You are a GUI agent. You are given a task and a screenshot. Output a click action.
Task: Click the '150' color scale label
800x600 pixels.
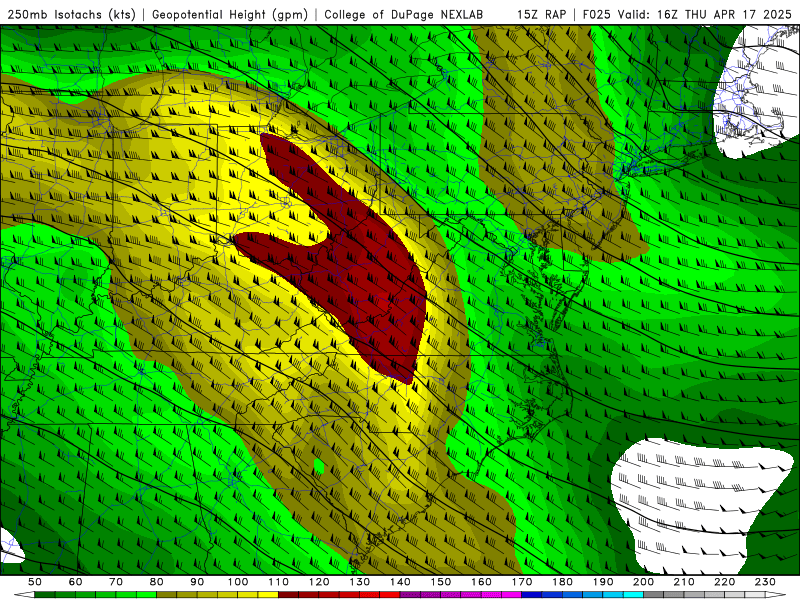tap(440, 582)
